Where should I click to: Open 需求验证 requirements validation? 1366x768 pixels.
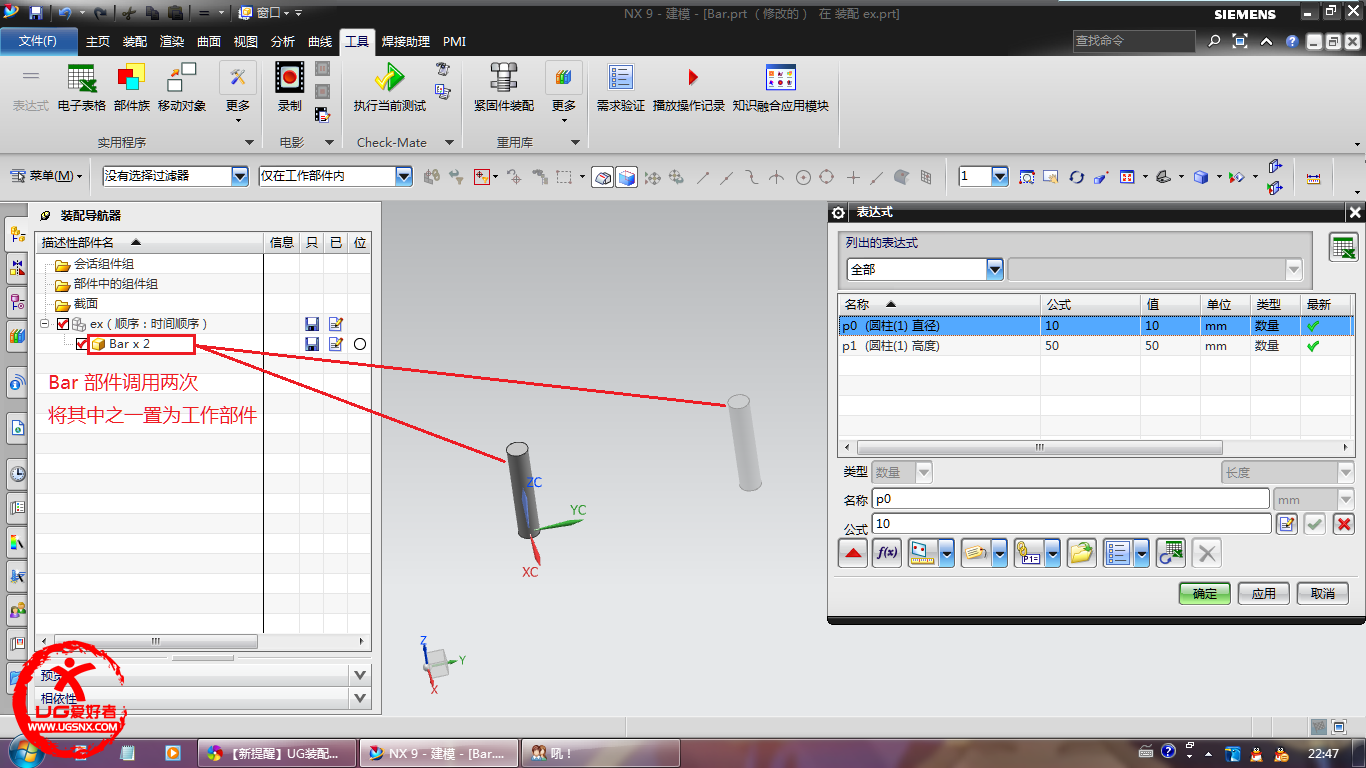click(620, 88)
